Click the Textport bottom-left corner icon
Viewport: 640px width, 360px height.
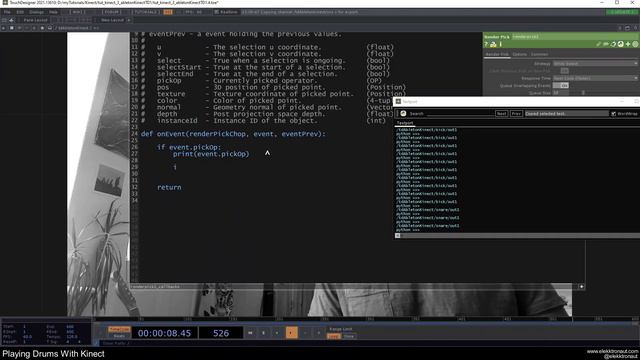[397, 236]
